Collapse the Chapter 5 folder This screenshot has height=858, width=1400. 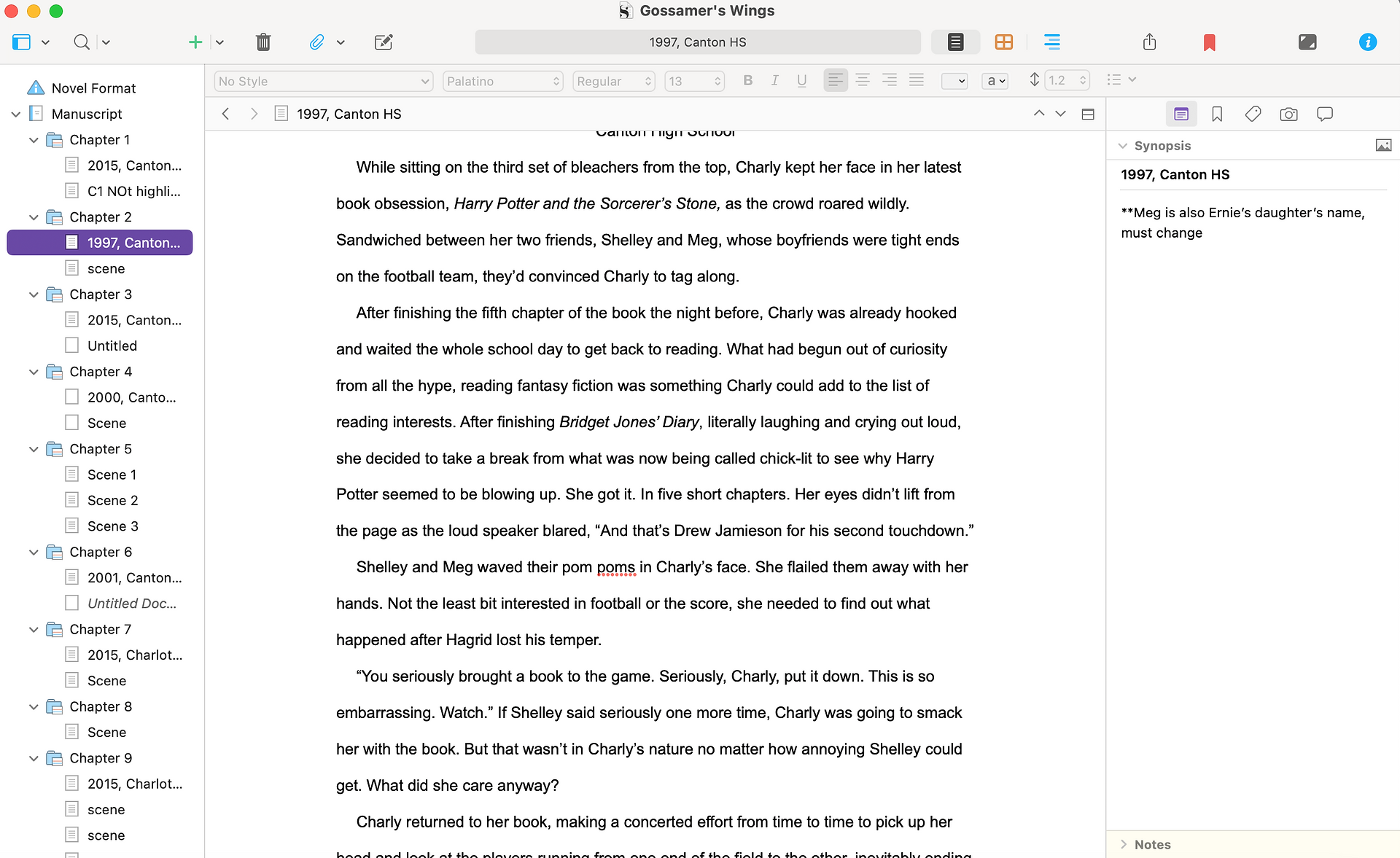(34, 449)
